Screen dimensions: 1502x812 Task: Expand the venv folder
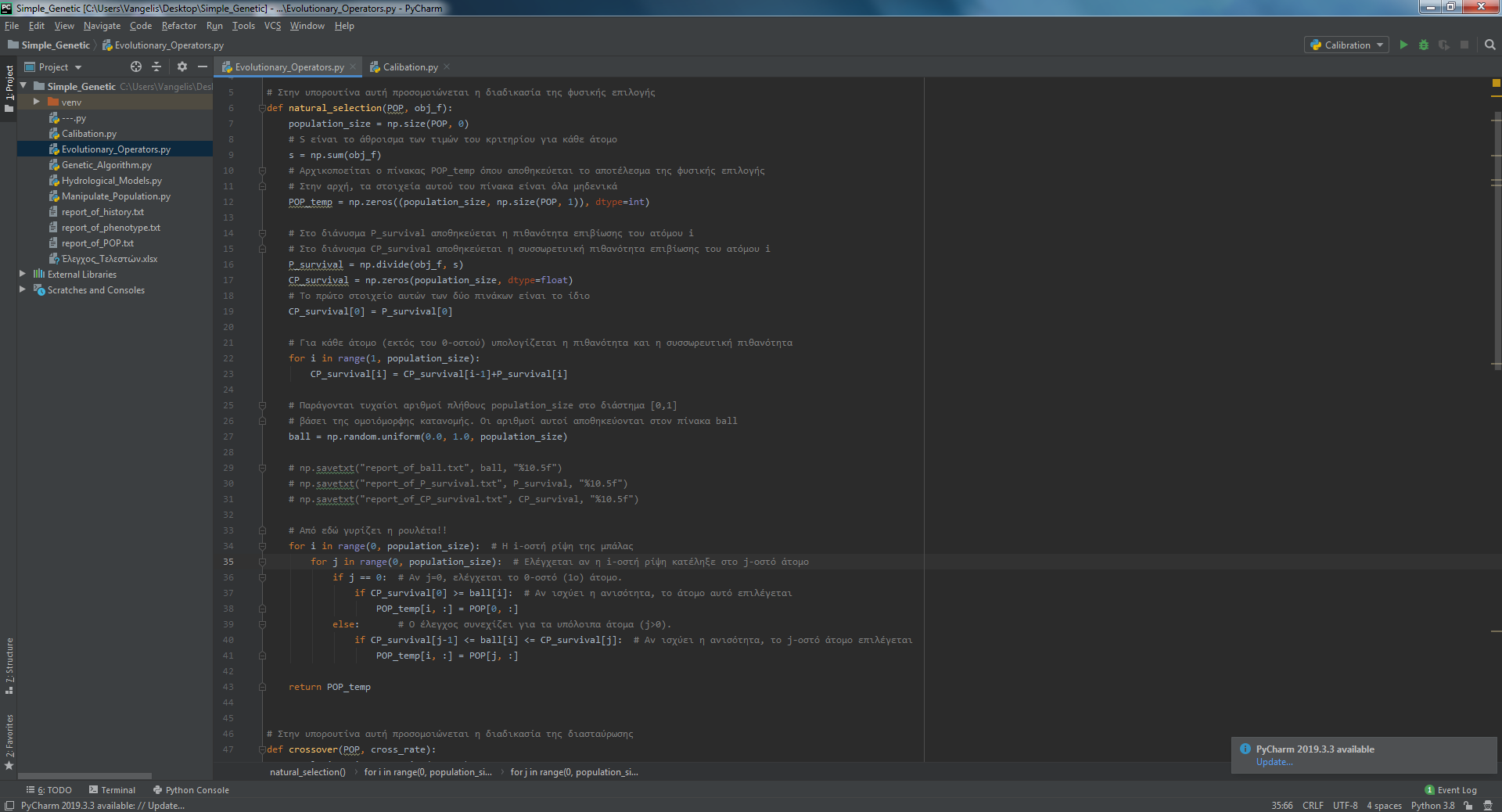point(36,102)
